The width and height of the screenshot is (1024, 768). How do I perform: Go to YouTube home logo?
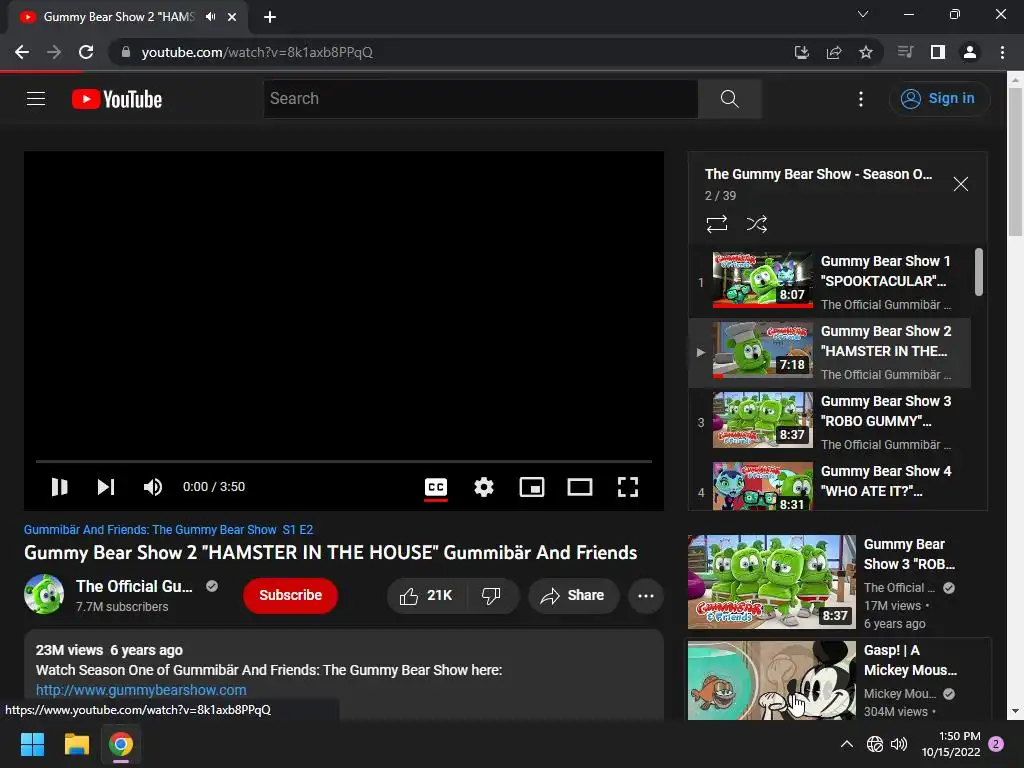coord(117,99)
